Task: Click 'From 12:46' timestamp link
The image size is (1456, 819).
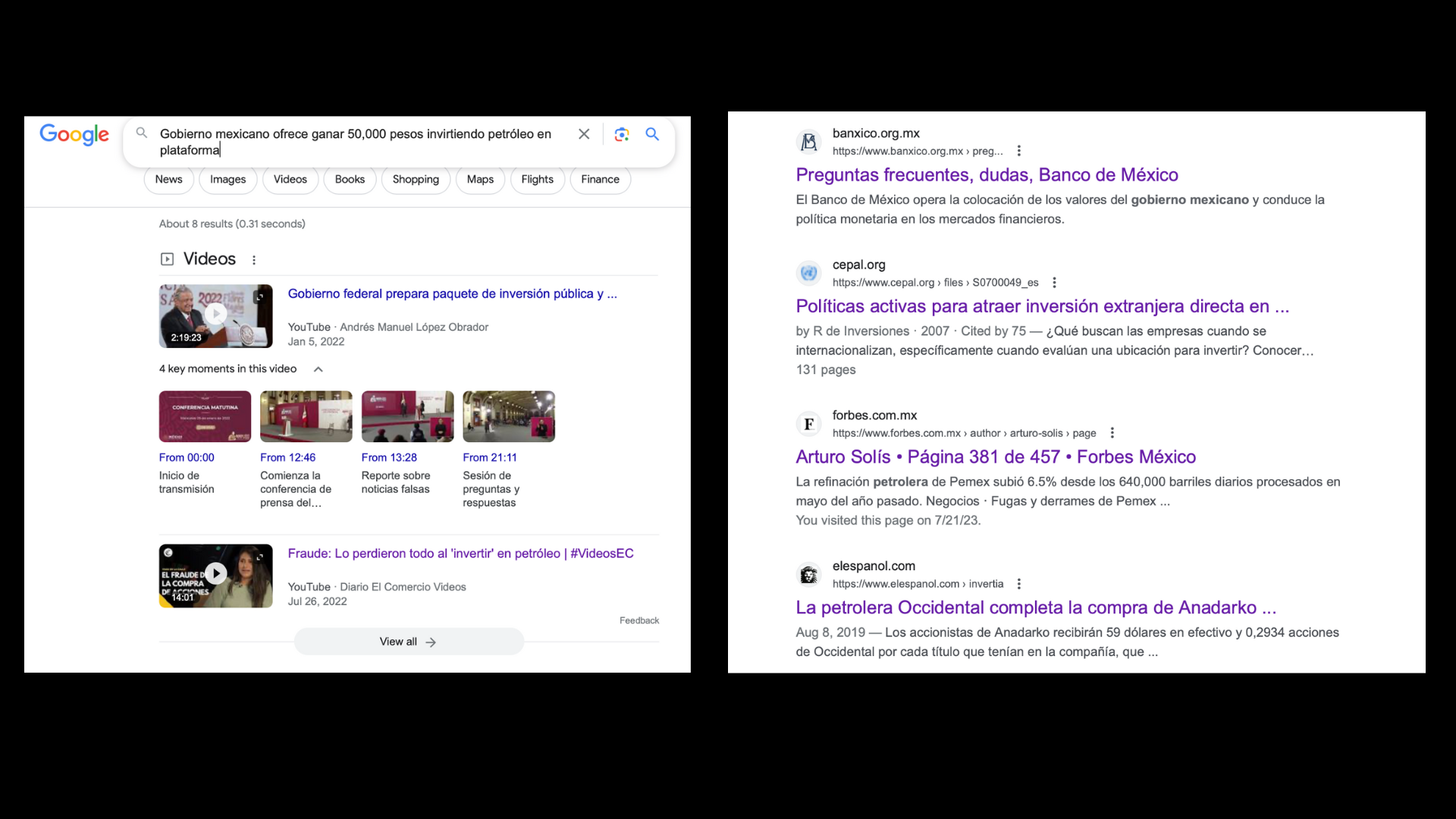Action: tap(287, 458)
